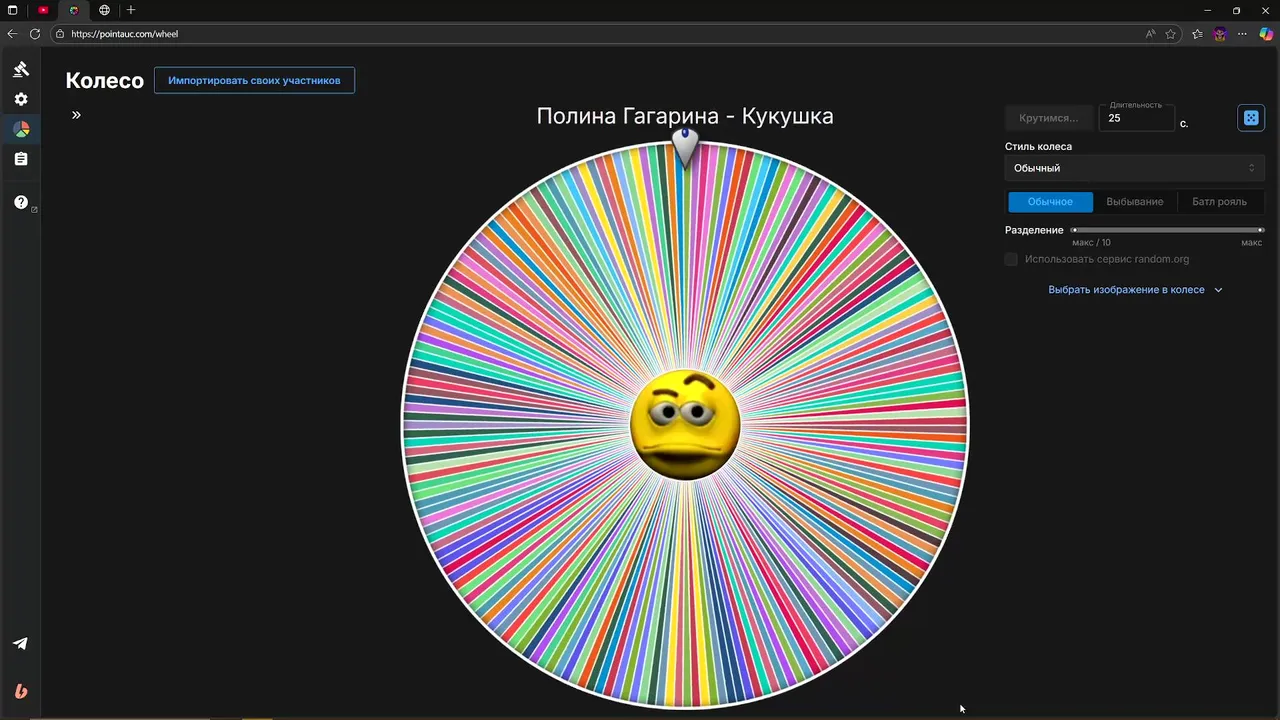Open the help question mark icon
Screen dimensions: 1280x720
coord(21,202)
